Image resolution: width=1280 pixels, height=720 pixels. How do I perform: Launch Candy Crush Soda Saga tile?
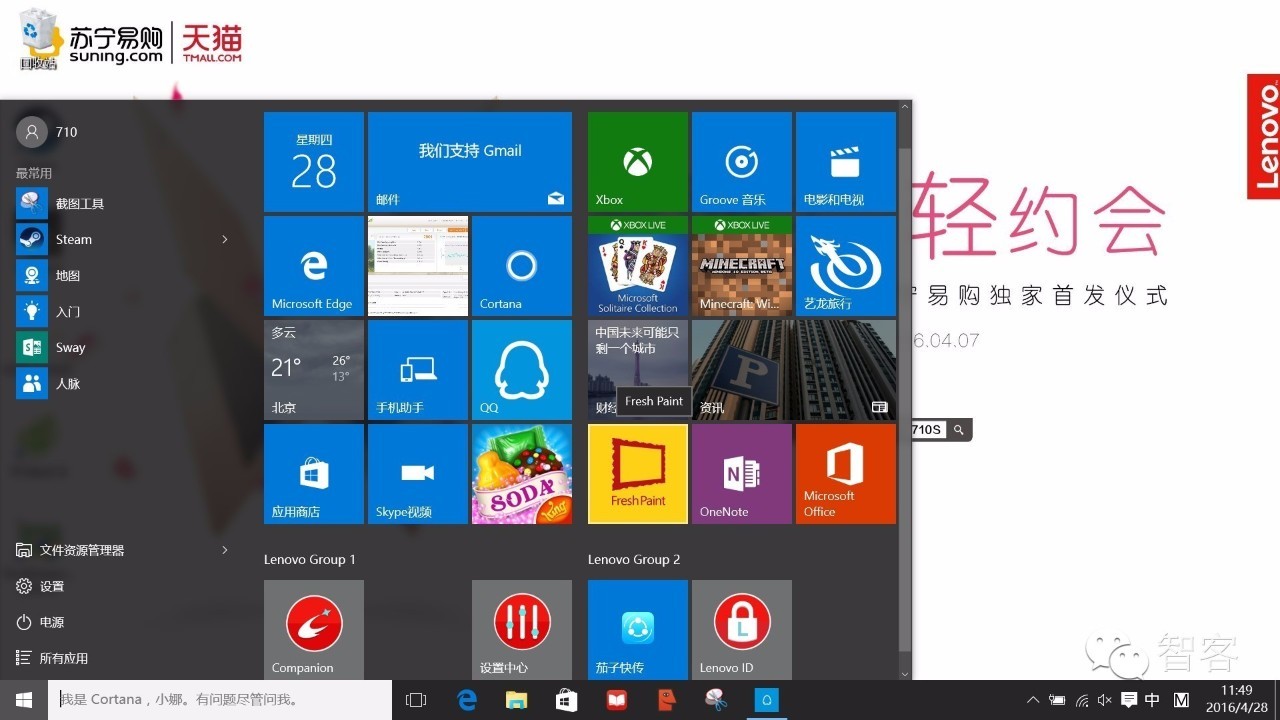coord(521,473)
